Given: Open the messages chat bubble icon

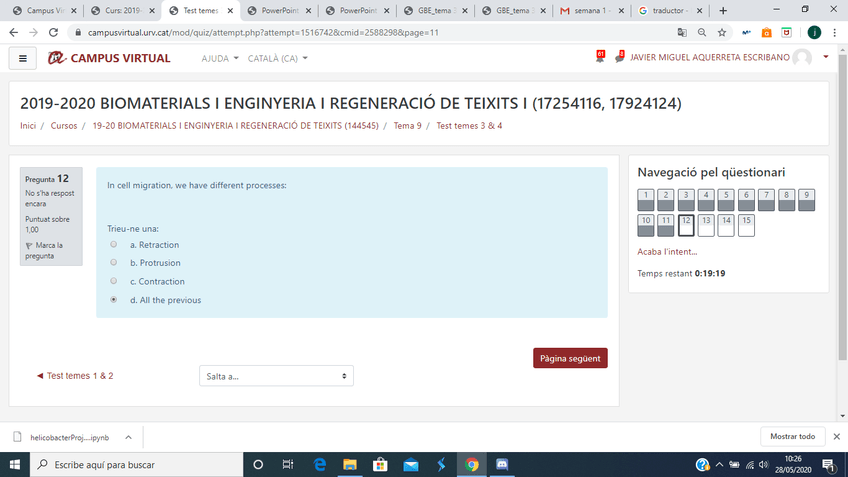Looking at the screenshot, I should tap(619, 58).
